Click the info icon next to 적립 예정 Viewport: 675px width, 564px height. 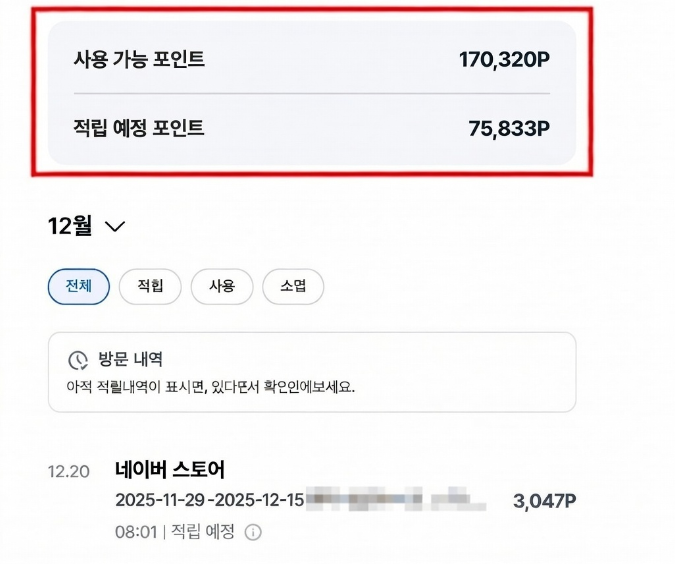point(253,532)
